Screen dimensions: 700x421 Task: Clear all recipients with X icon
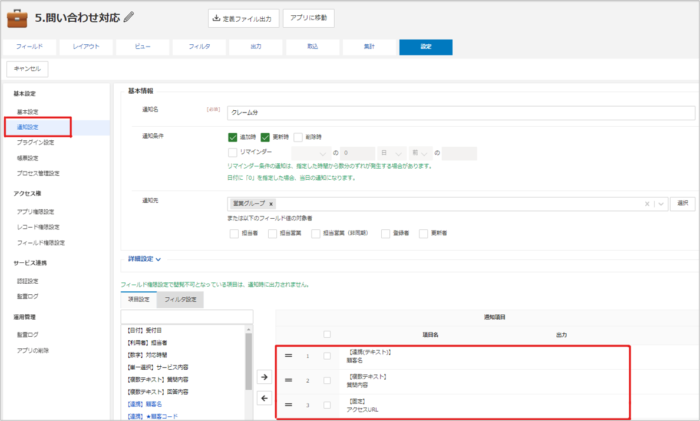[647, 204]
